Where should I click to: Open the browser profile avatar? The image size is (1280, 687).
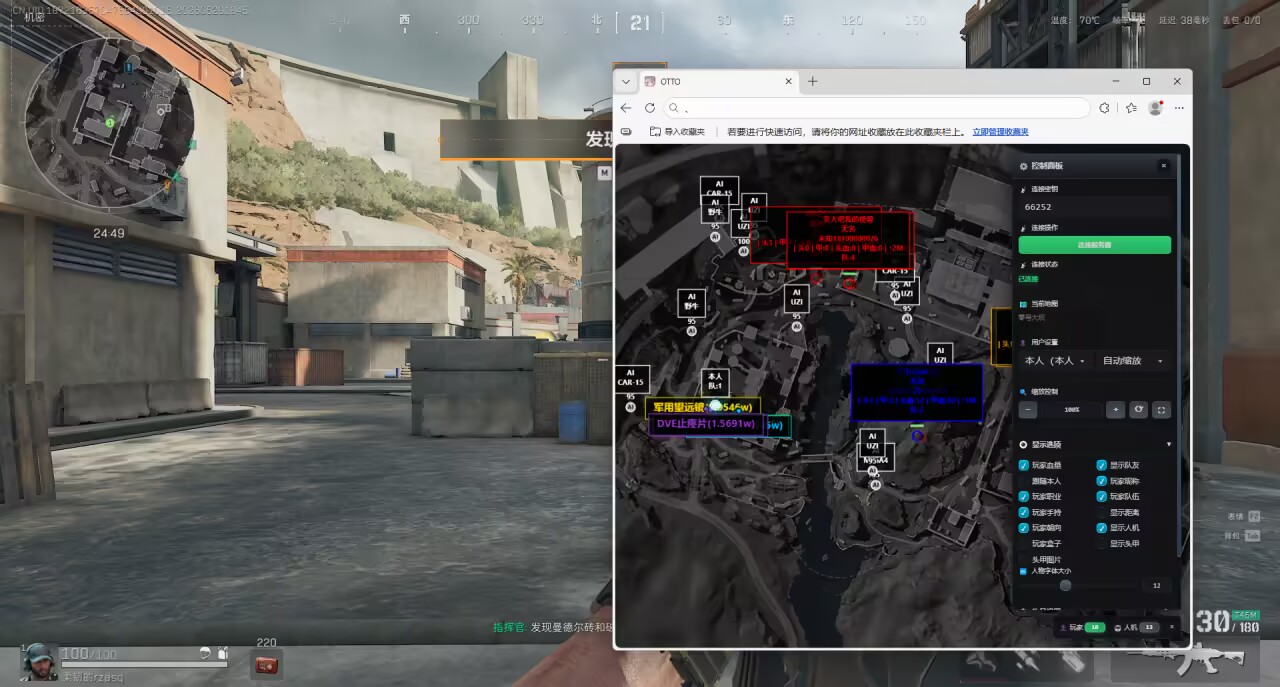(x=1156, y=108)
